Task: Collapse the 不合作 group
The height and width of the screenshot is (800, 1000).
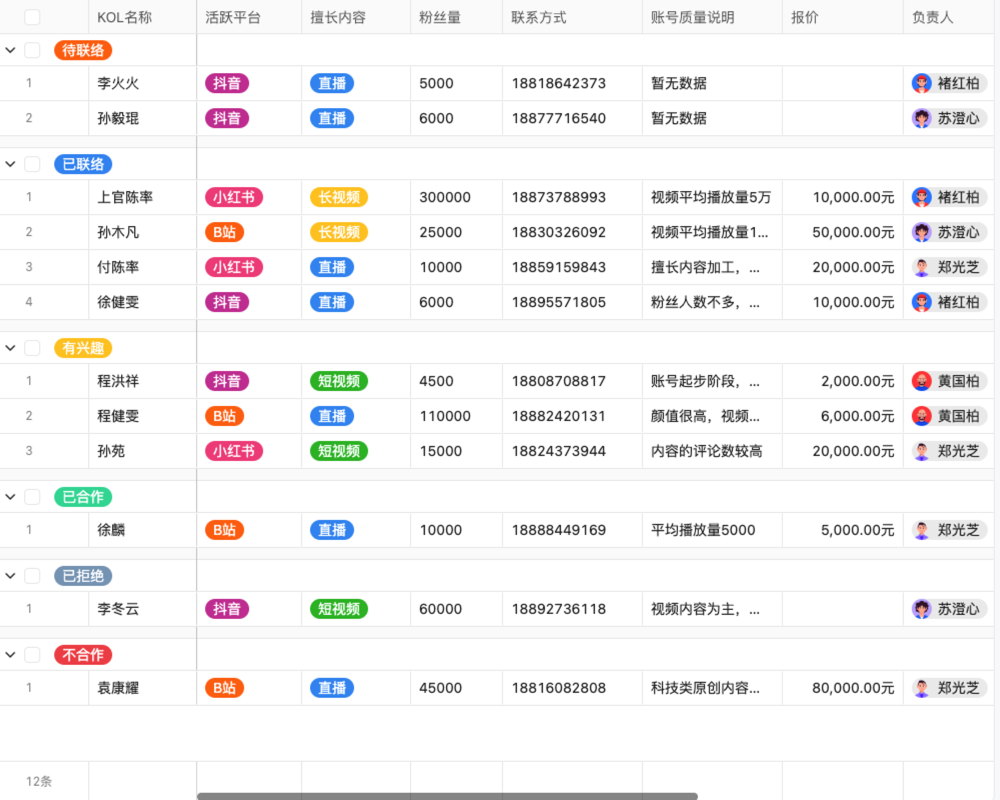Action: 10,654
